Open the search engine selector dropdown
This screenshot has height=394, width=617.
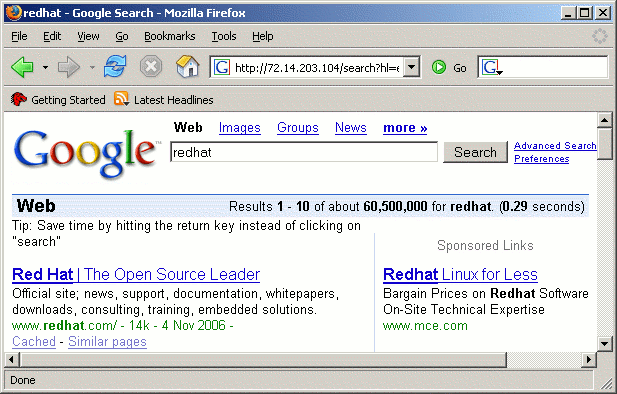pos(492,68)
